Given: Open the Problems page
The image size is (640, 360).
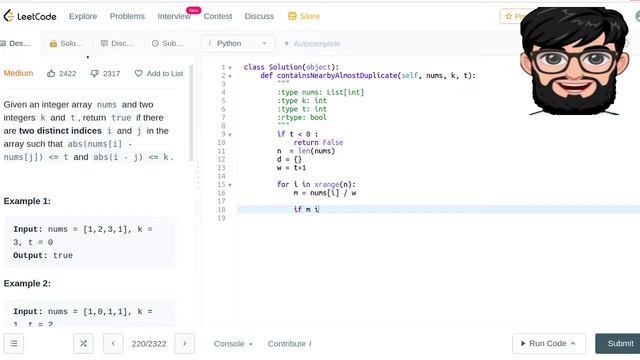Looking at the screenshot, I should point(127,16).
